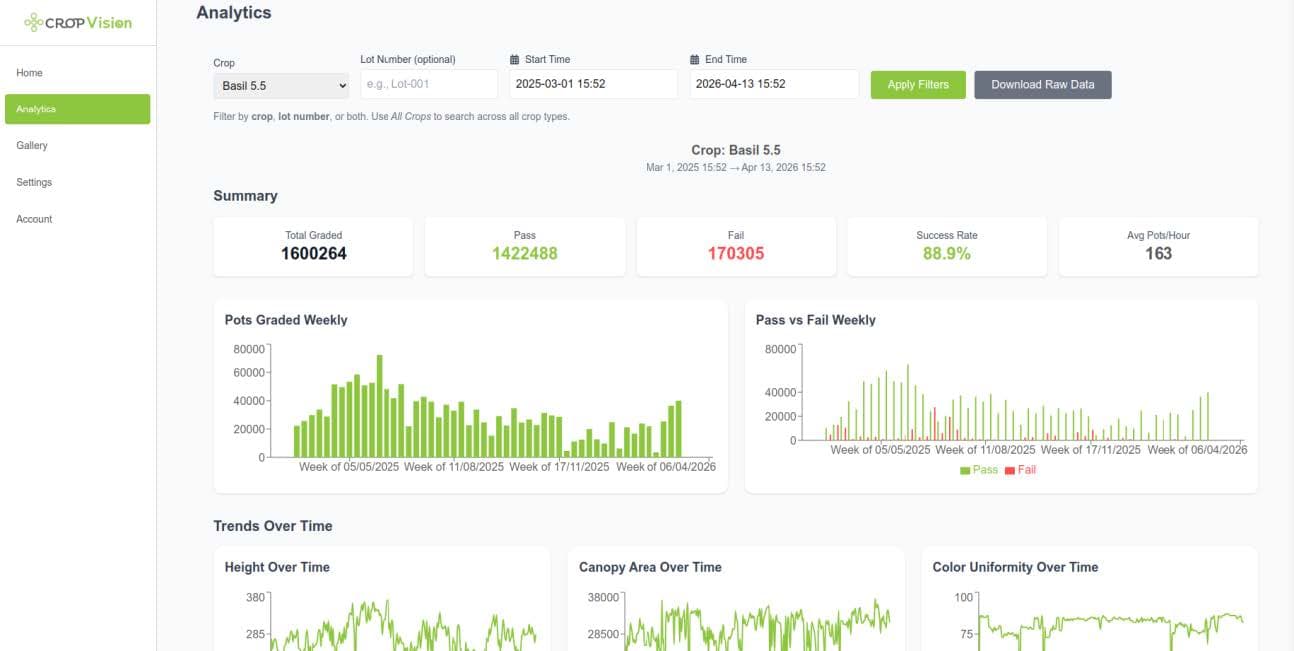Open the Gallery section
1294x651 pixels.
(x=33, y=145)
